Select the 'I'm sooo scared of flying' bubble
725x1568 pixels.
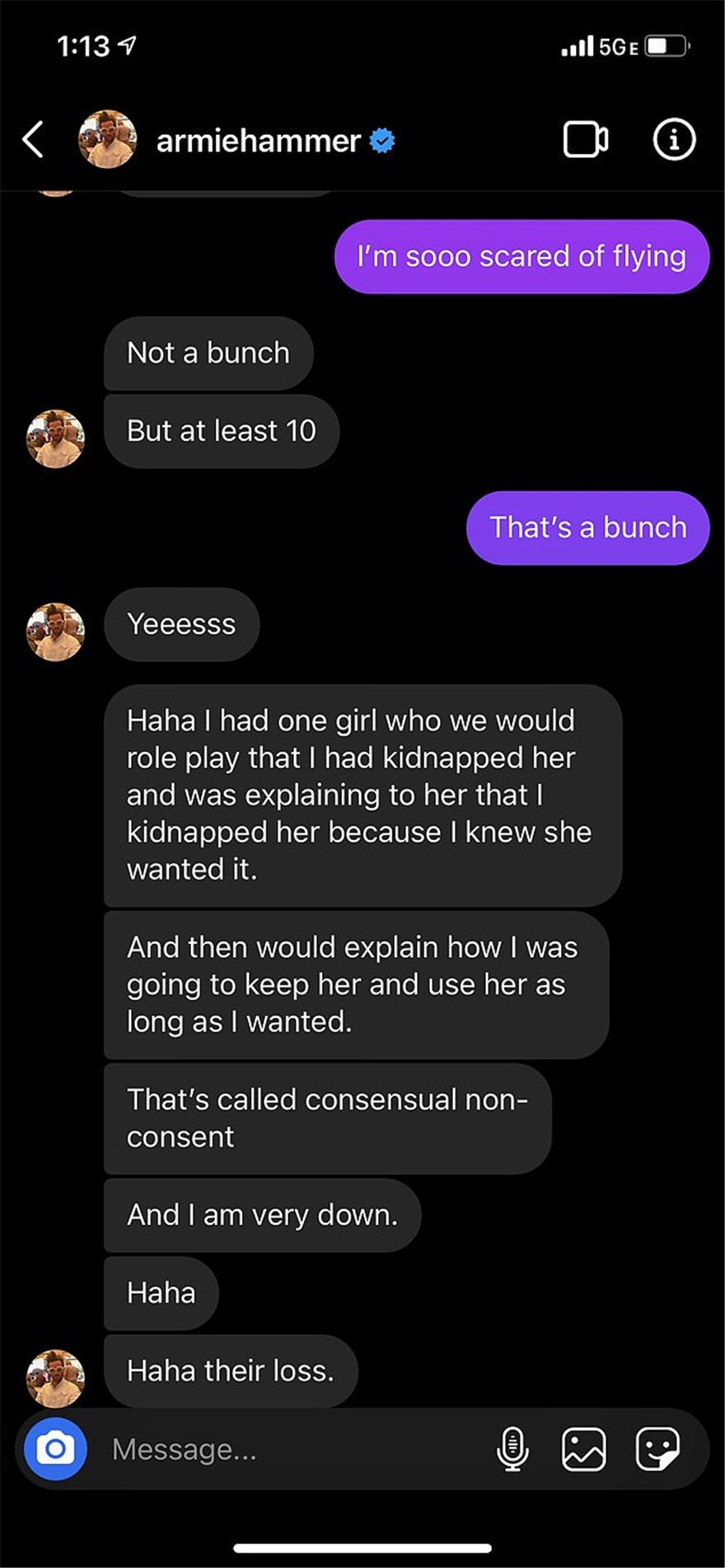coord(522,256)
